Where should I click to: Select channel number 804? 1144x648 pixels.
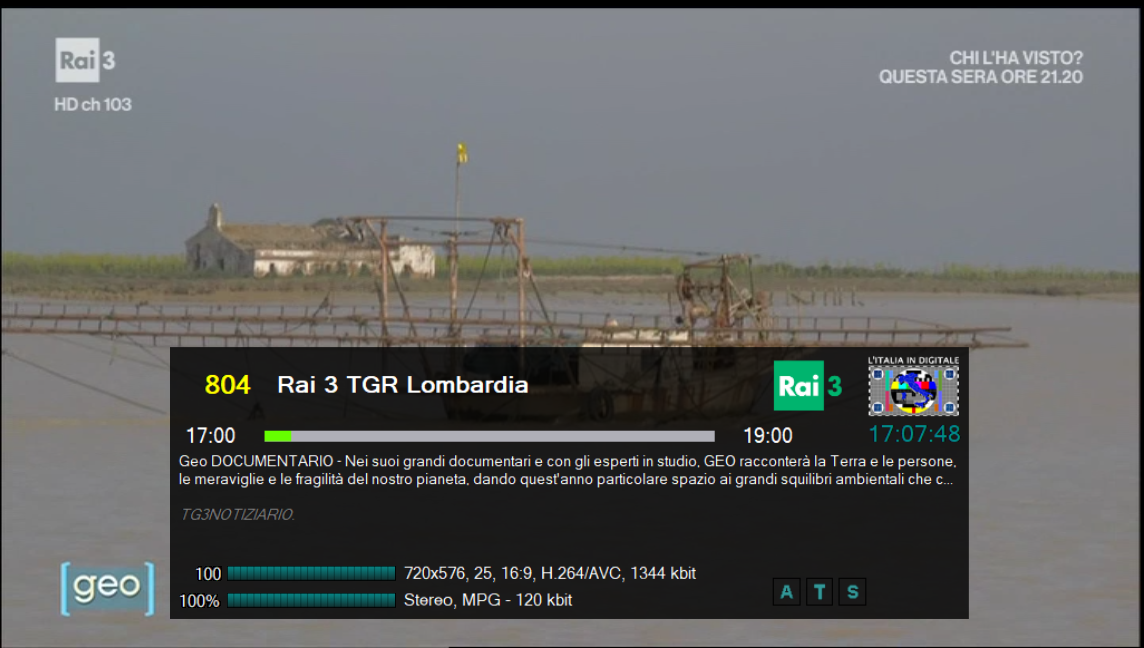click(x=227, y=385)
